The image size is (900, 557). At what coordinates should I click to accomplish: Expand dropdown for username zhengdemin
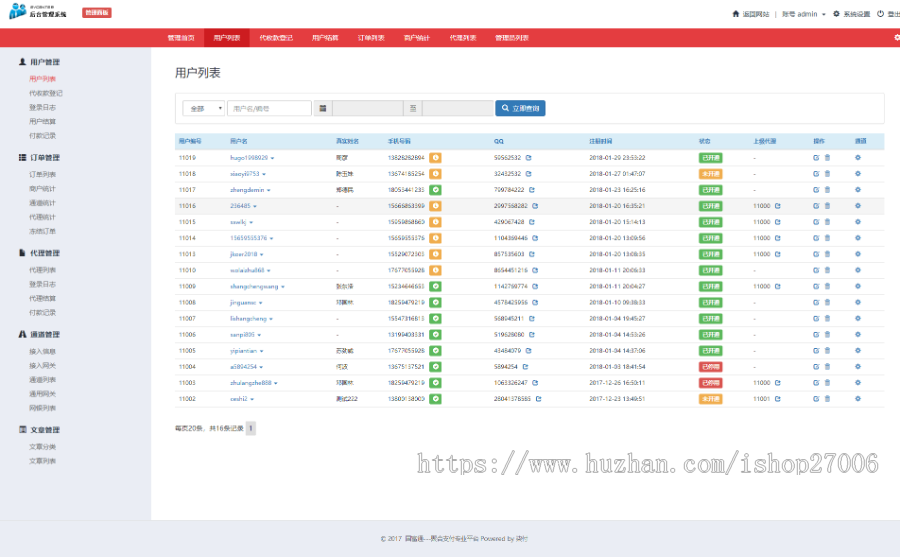point(269,190)
